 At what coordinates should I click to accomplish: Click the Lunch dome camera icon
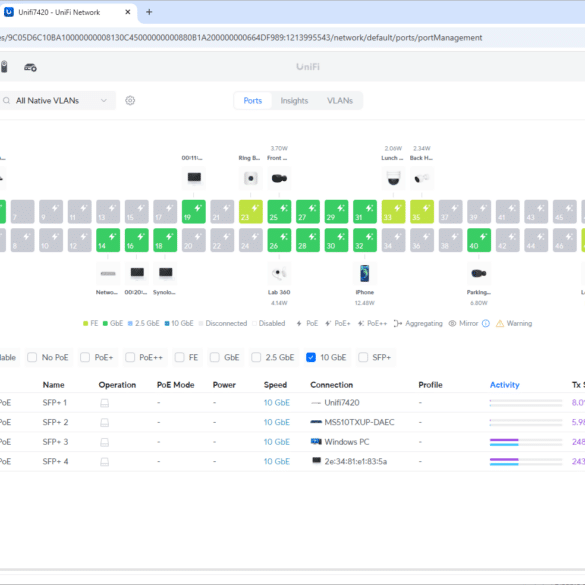coord(393,178)
